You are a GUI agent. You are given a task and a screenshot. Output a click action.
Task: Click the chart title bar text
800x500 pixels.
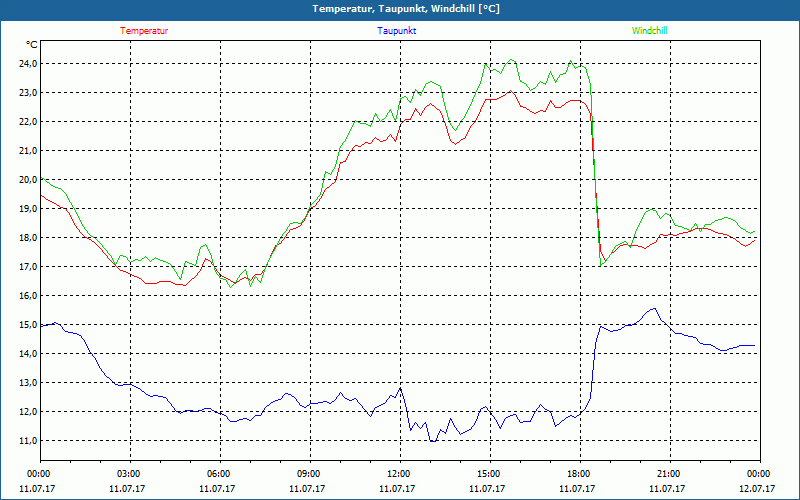[x=400, y=9]
